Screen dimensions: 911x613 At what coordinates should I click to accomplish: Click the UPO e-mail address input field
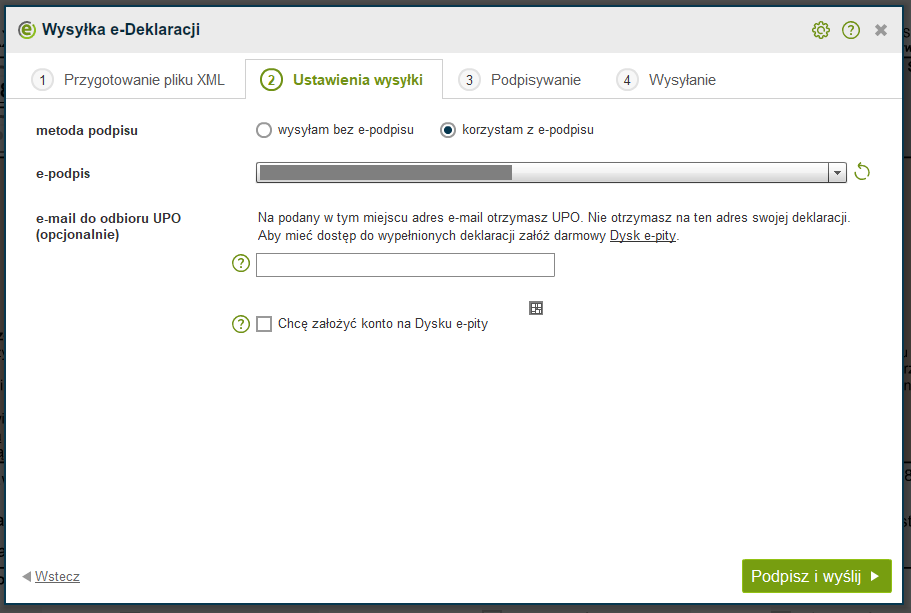(405, 265)
